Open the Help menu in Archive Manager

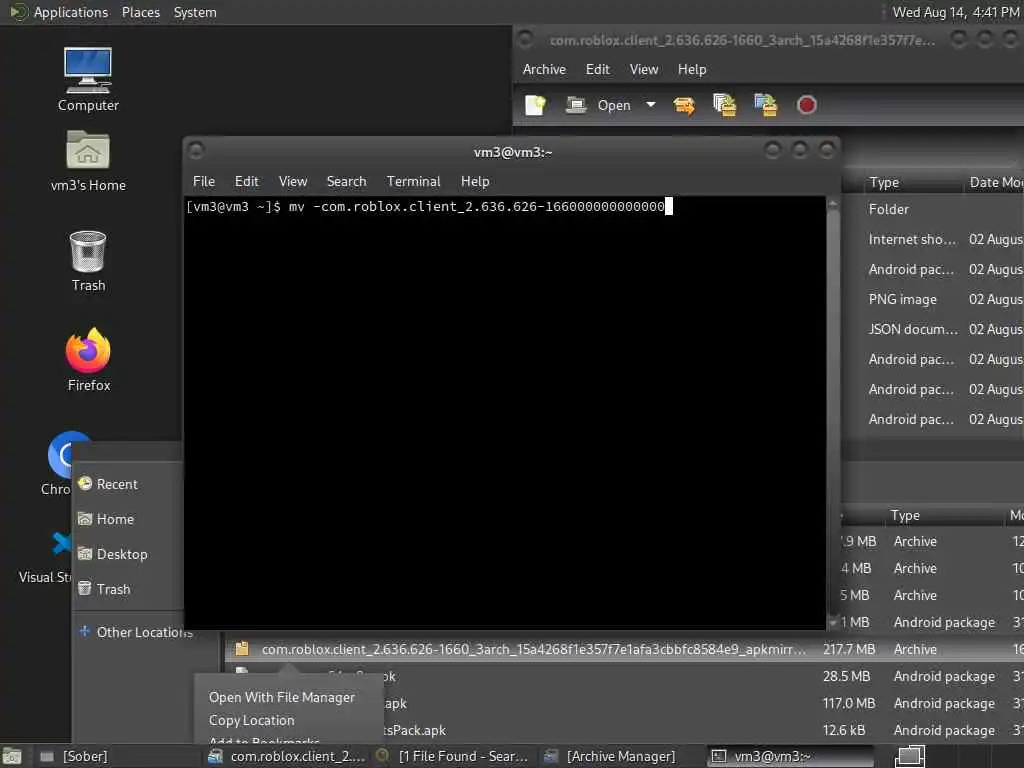tap(692, 69)
